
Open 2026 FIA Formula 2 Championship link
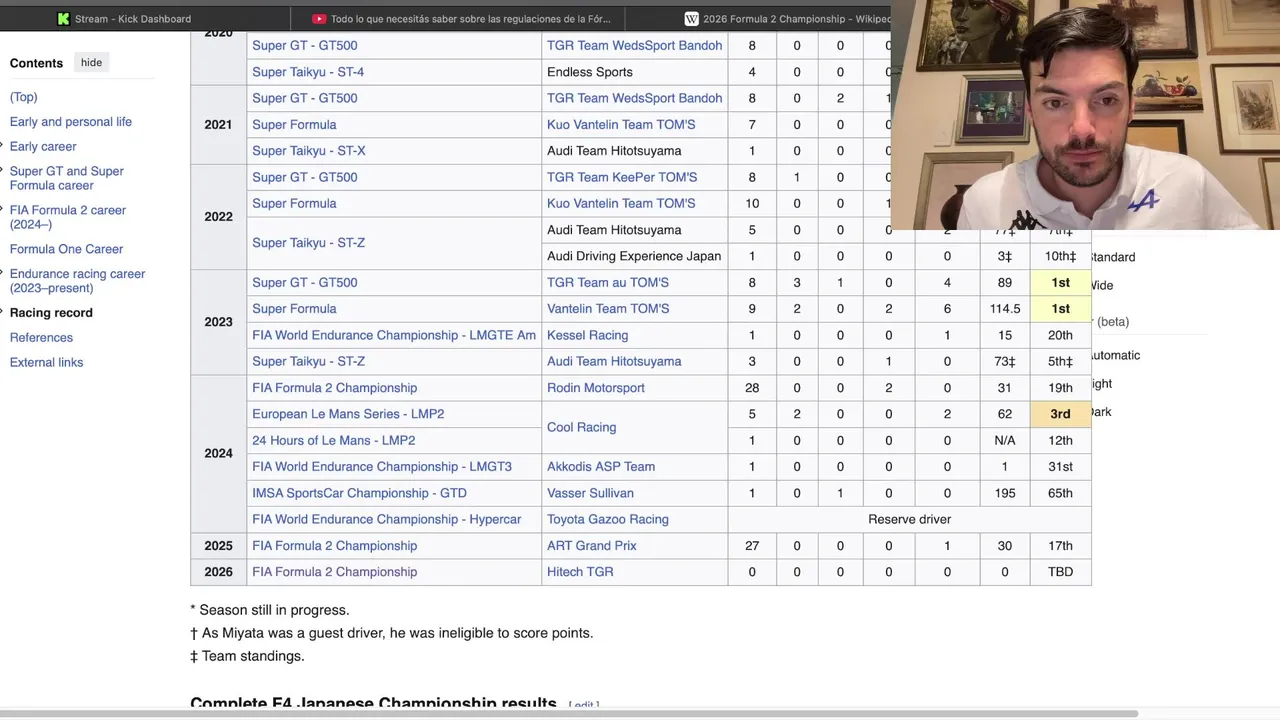335,572
